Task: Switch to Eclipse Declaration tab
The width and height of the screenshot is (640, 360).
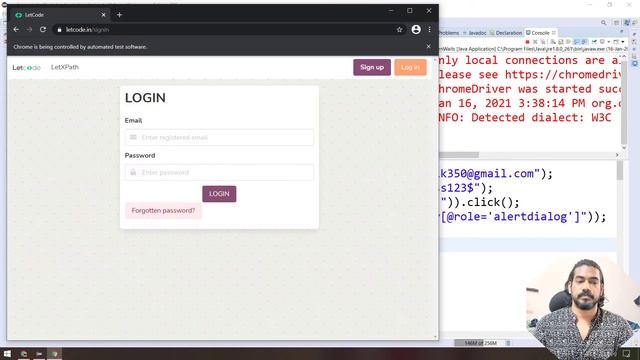Action: (506, 33)
